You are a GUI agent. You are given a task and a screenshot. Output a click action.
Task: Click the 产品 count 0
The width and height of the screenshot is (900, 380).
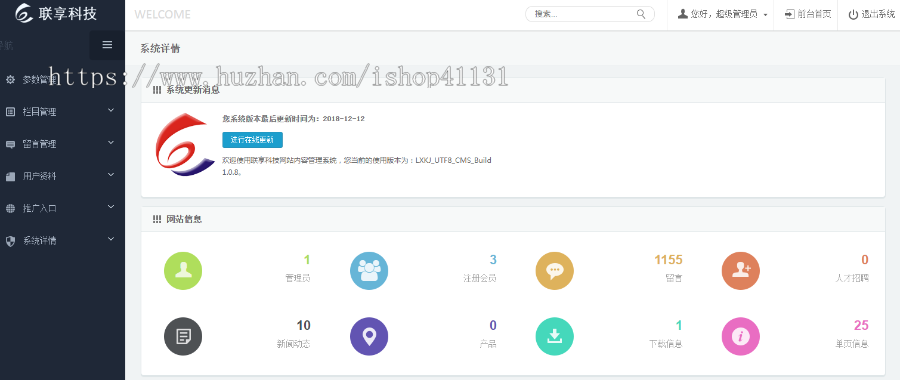tap(493, 326)
